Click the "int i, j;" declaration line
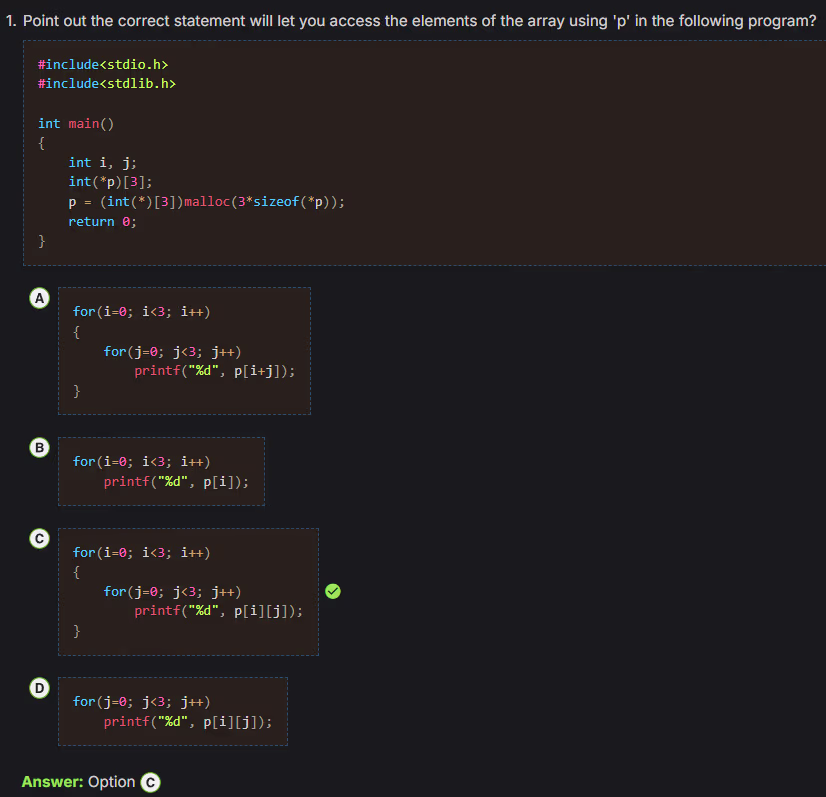This screenshot has width=826, height=797. 103,162
